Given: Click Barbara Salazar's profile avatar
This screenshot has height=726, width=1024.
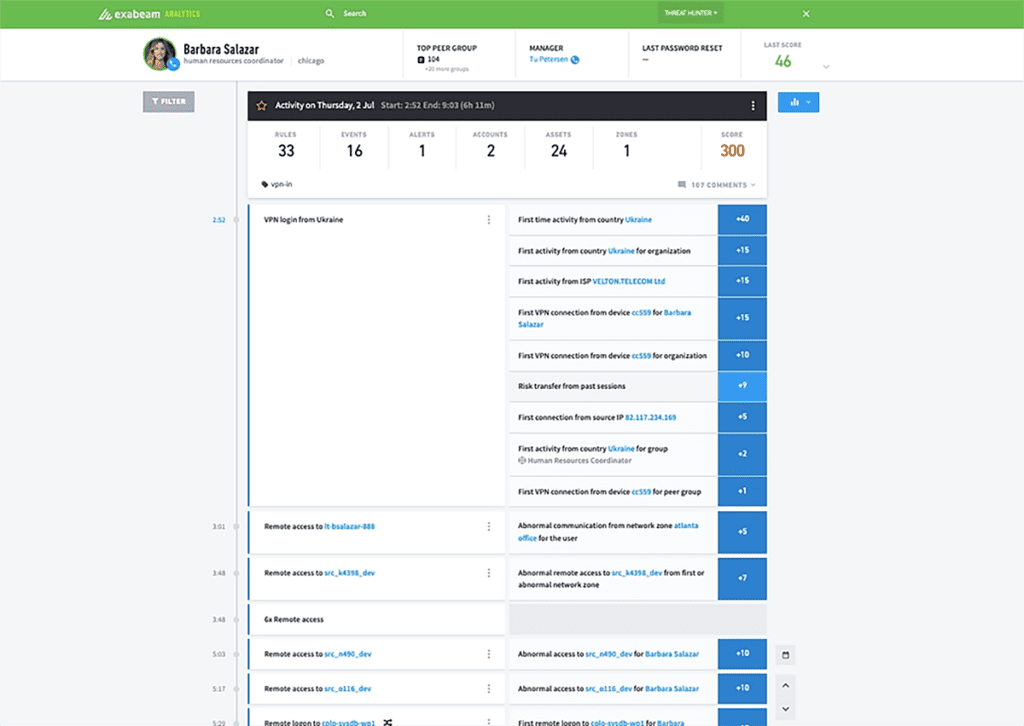Looking at the screenshot, I should [x=160, y=54].
